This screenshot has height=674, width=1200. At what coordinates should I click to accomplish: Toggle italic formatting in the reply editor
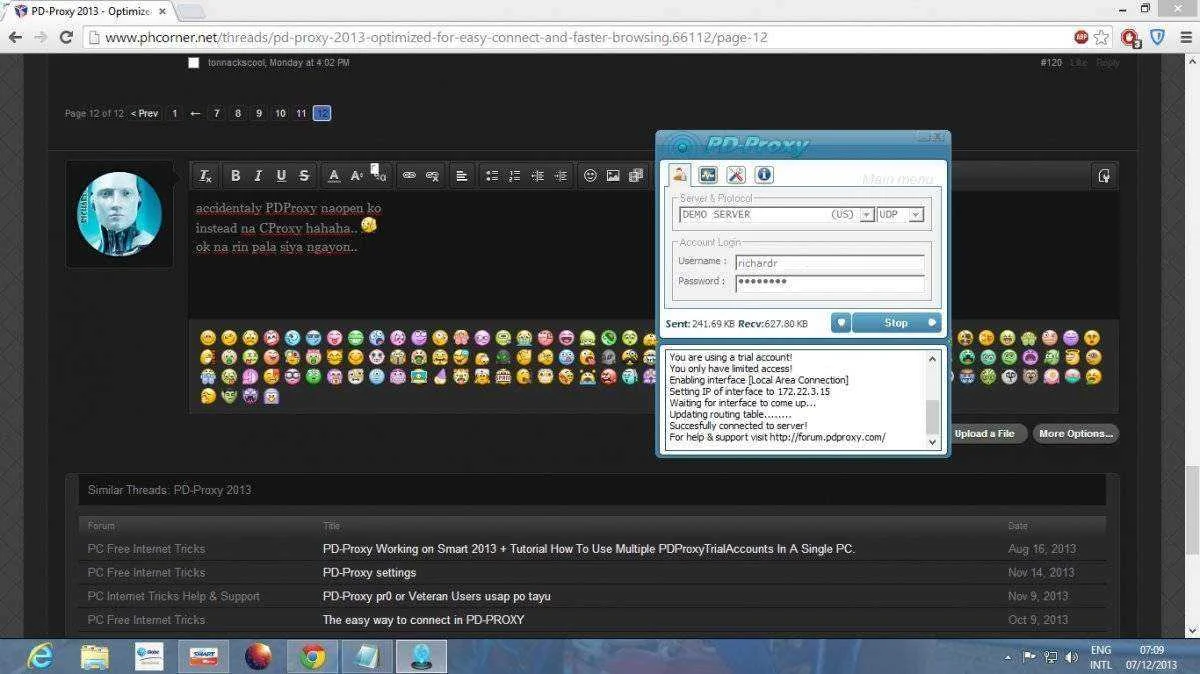click(x=258, y=175)
